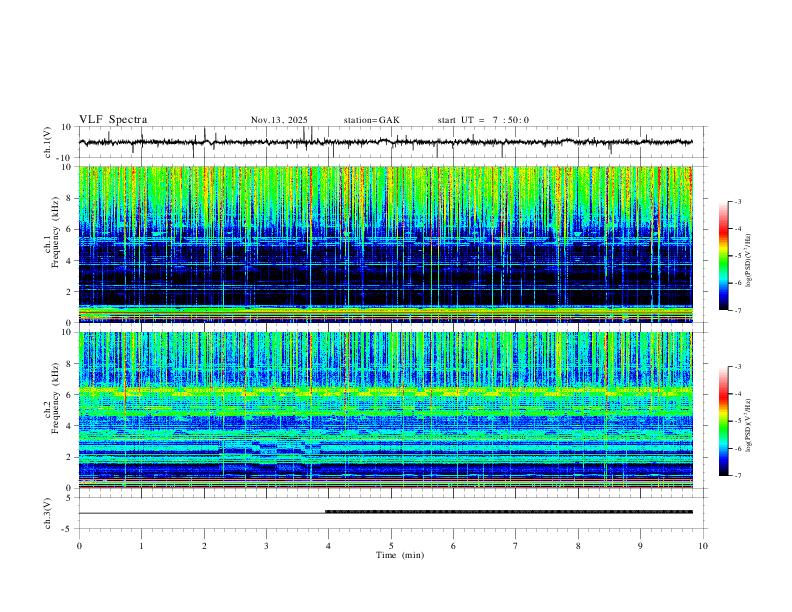The height and width of the screenshot is (612, 792).
Task: Click the "-7" label on ch.1 colorbar
Action: coord(738,310)
